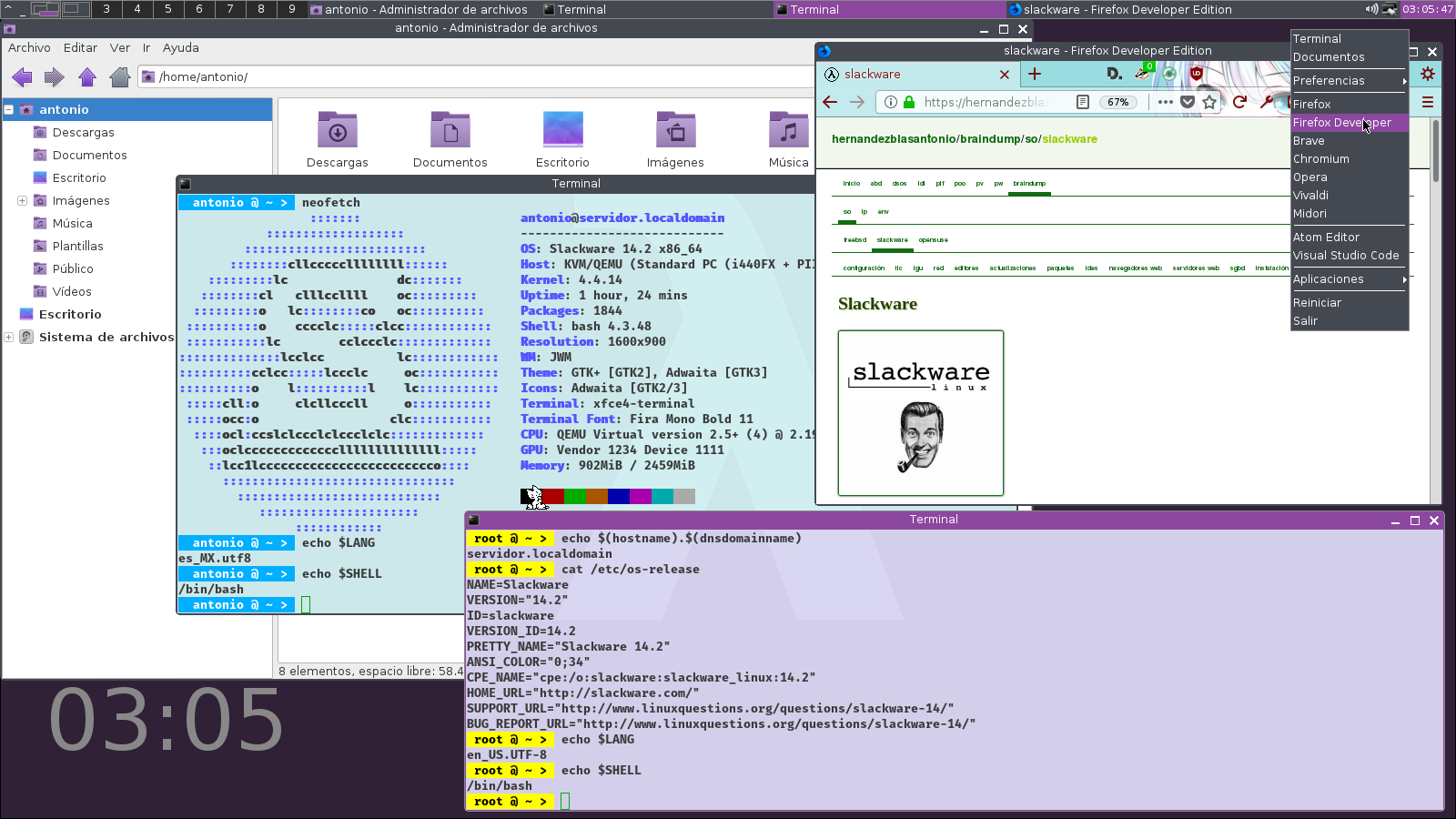Expand the Sistema de archivos tree node
This screenshot has width=1456, height=819.
pyautogui.click(x=8, y=337)
